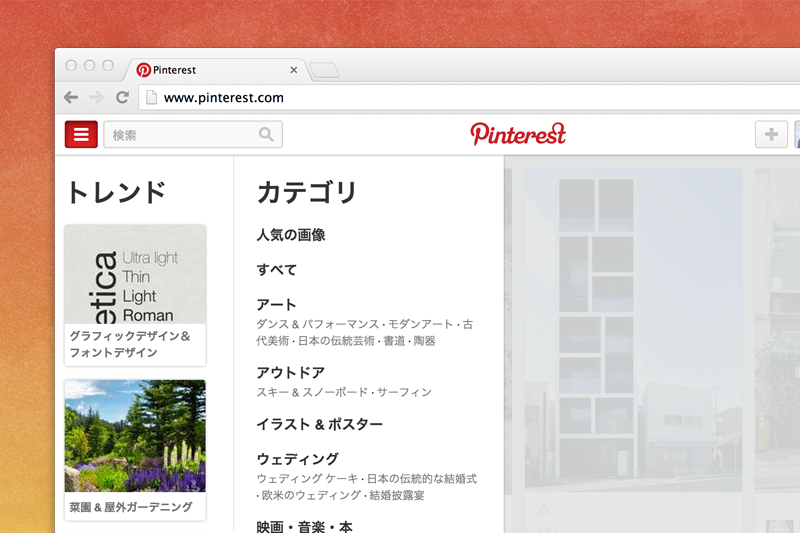Open the すべて category

[276, 270]
